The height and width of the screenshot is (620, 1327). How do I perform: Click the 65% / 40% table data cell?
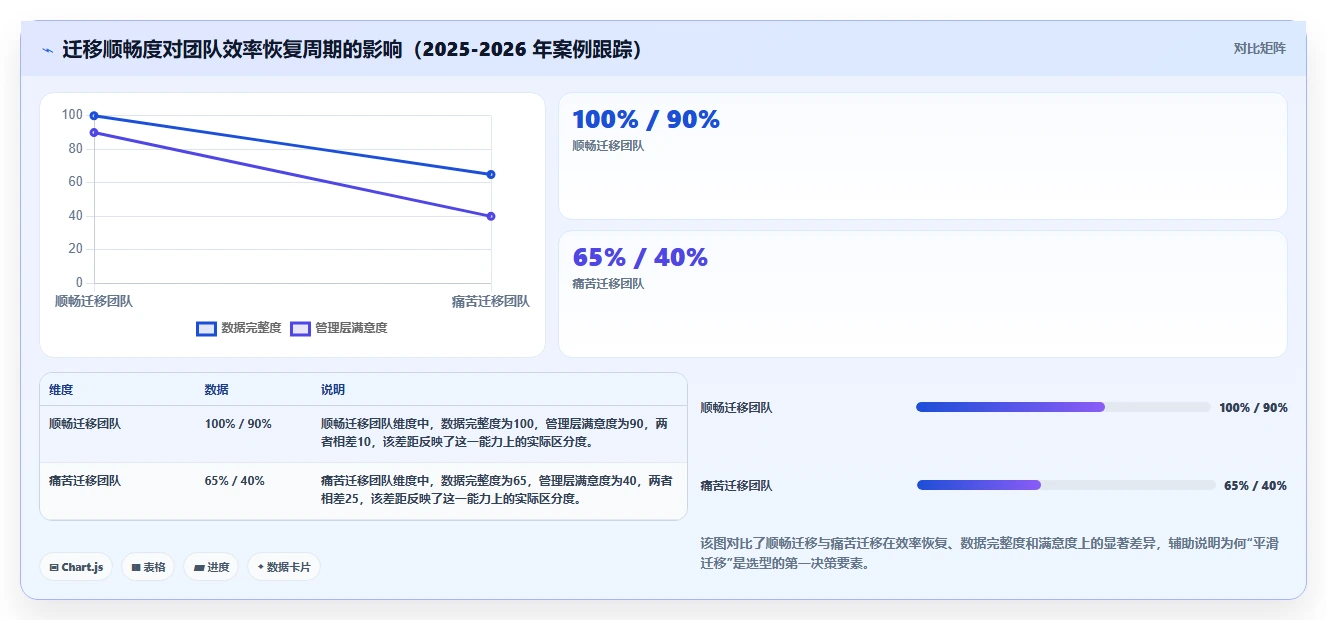[x=235, y=481]
